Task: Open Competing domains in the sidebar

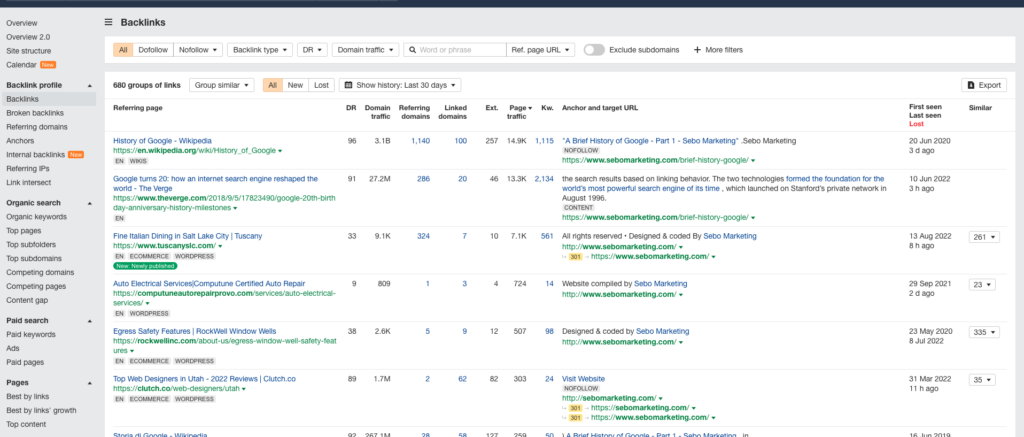Action: click(40, 272)
